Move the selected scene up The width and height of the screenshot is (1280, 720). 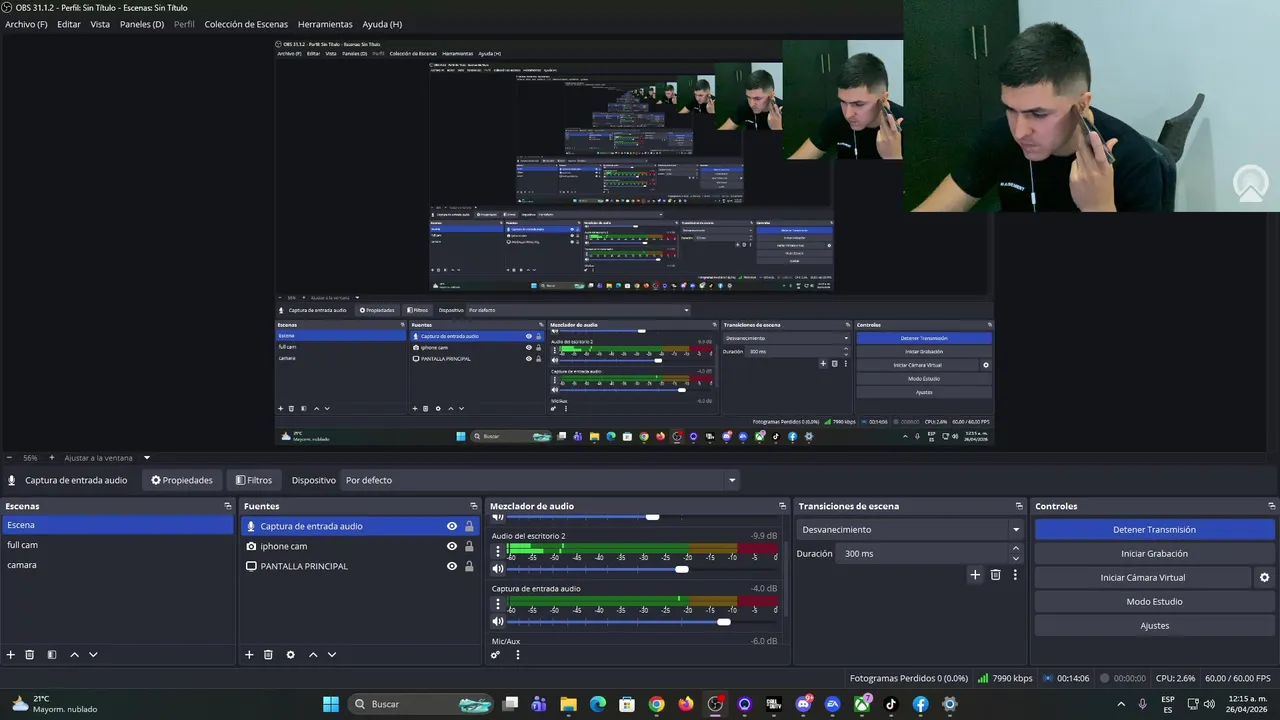(74, 655)
